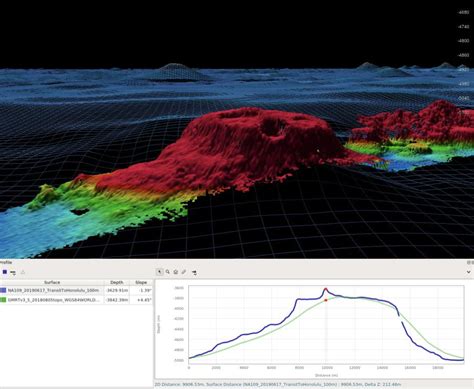Click the Surface column header
Screen dimensions: 474x389
pos(52,282)
